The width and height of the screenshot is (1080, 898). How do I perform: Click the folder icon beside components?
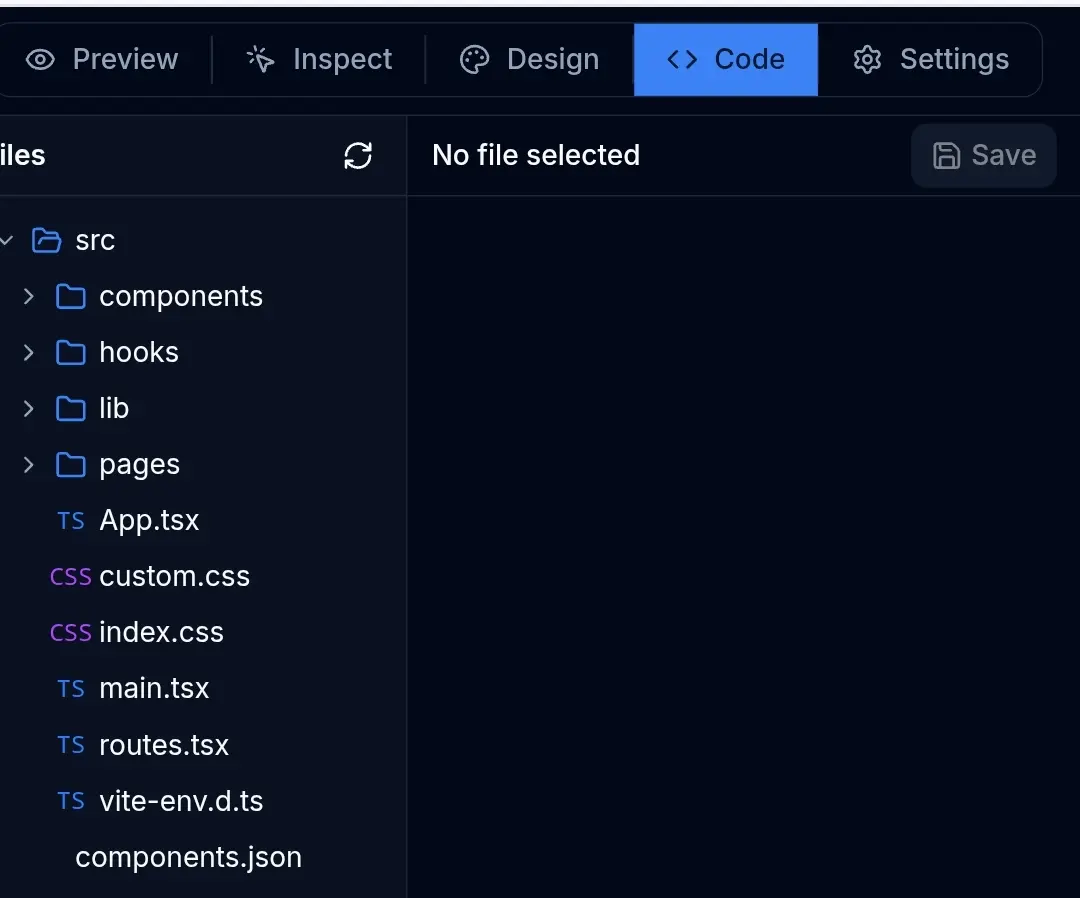click(x=69, y=296)
